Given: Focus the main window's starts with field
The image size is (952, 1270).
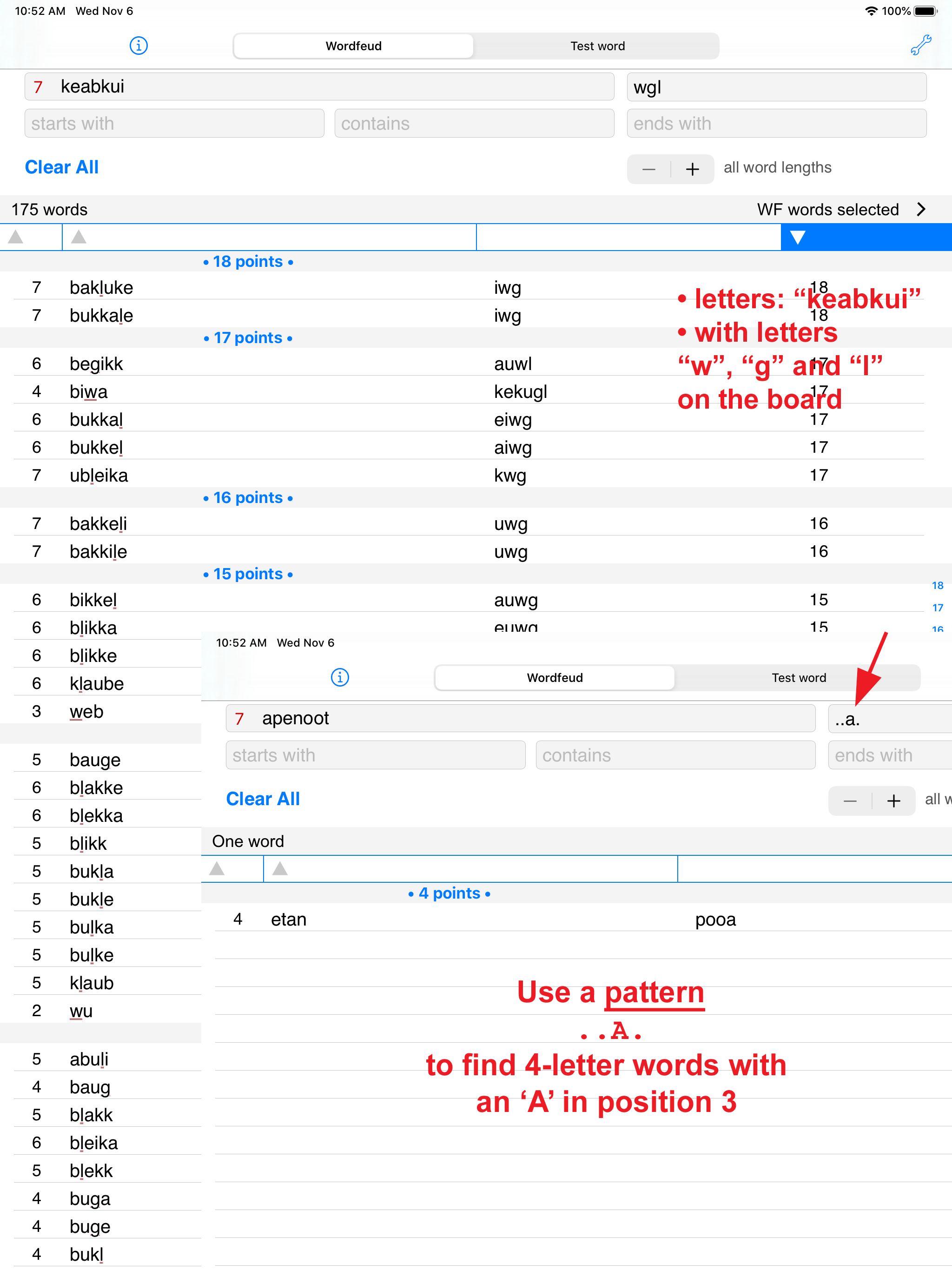Looking at the screenshot, I should click(174, 124).
